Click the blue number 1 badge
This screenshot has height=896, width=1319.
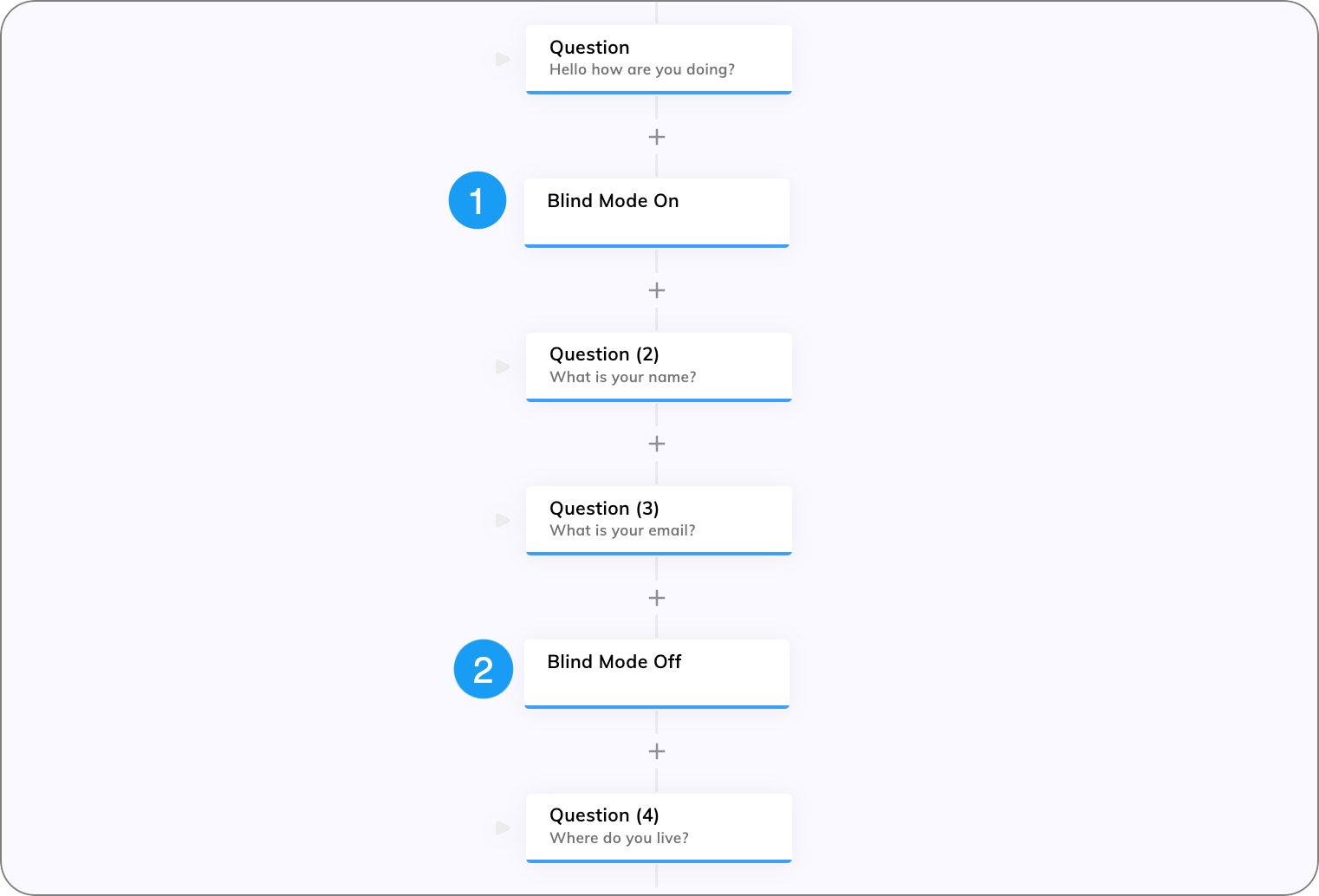click(x=478, y=200)
